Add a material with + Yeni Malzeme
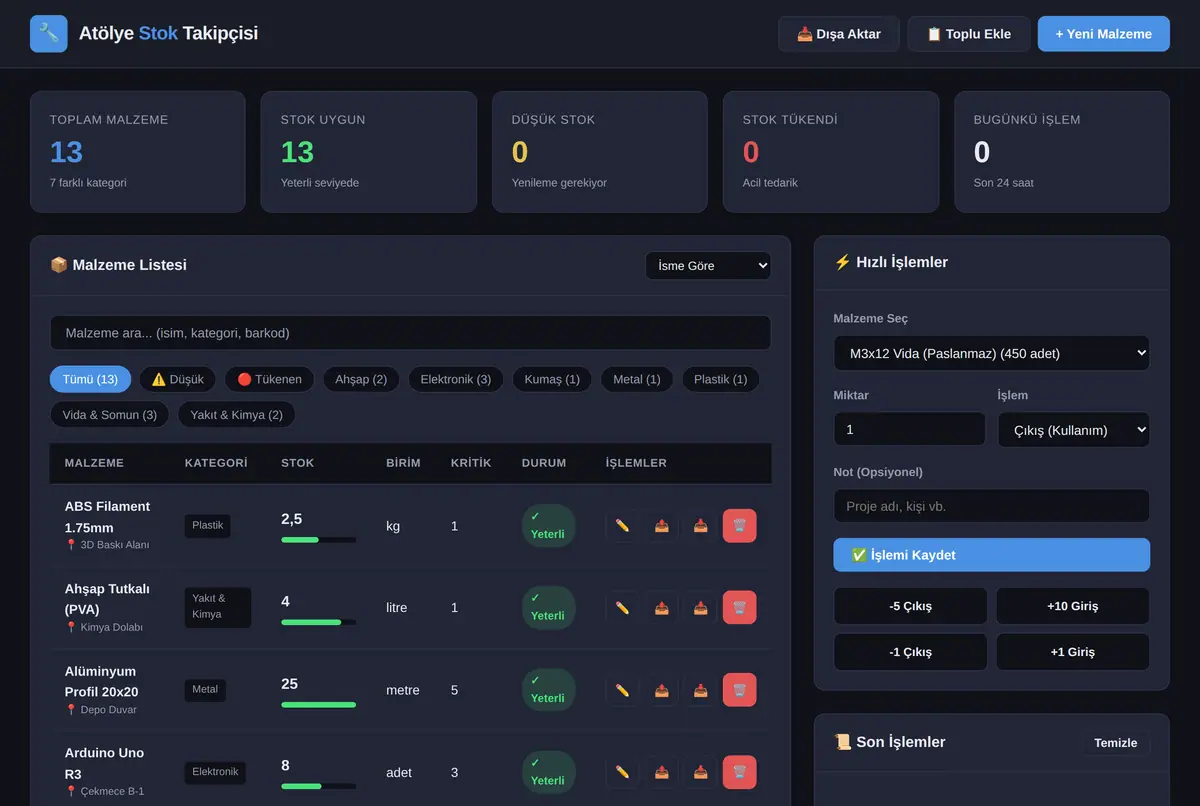The height and width of the screenshot is (806, 1200). pyautogui.click(x=1104, y=34)
